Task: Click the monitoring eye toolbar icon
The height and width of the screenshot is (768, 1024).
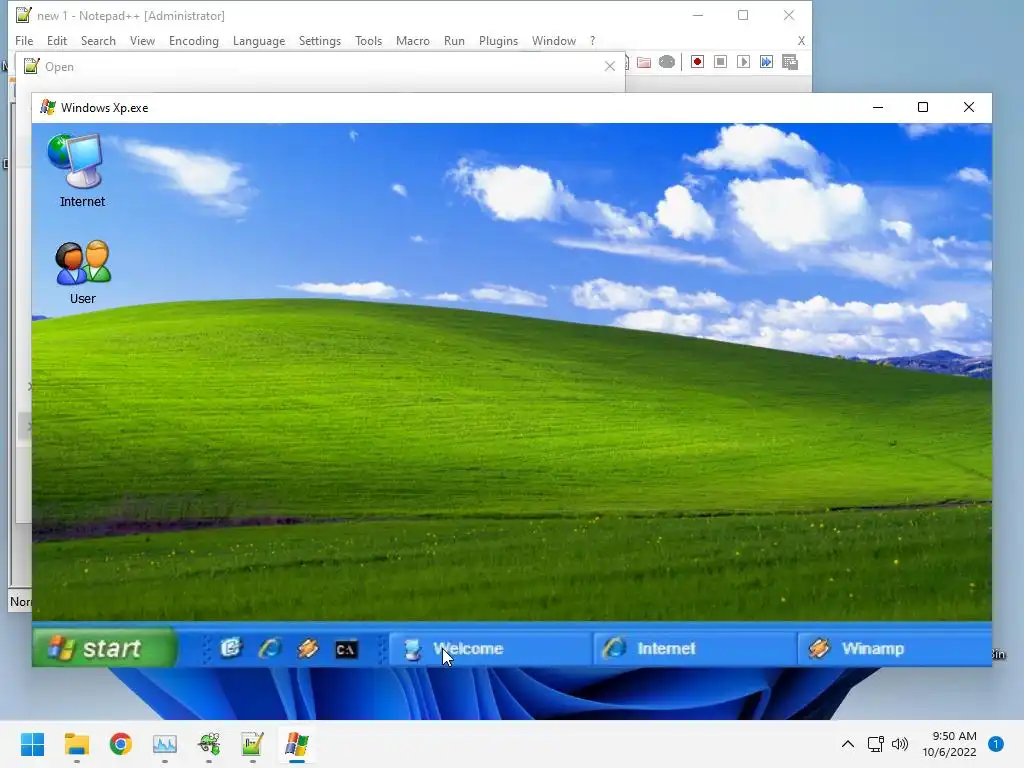Action: pos(667,62)
